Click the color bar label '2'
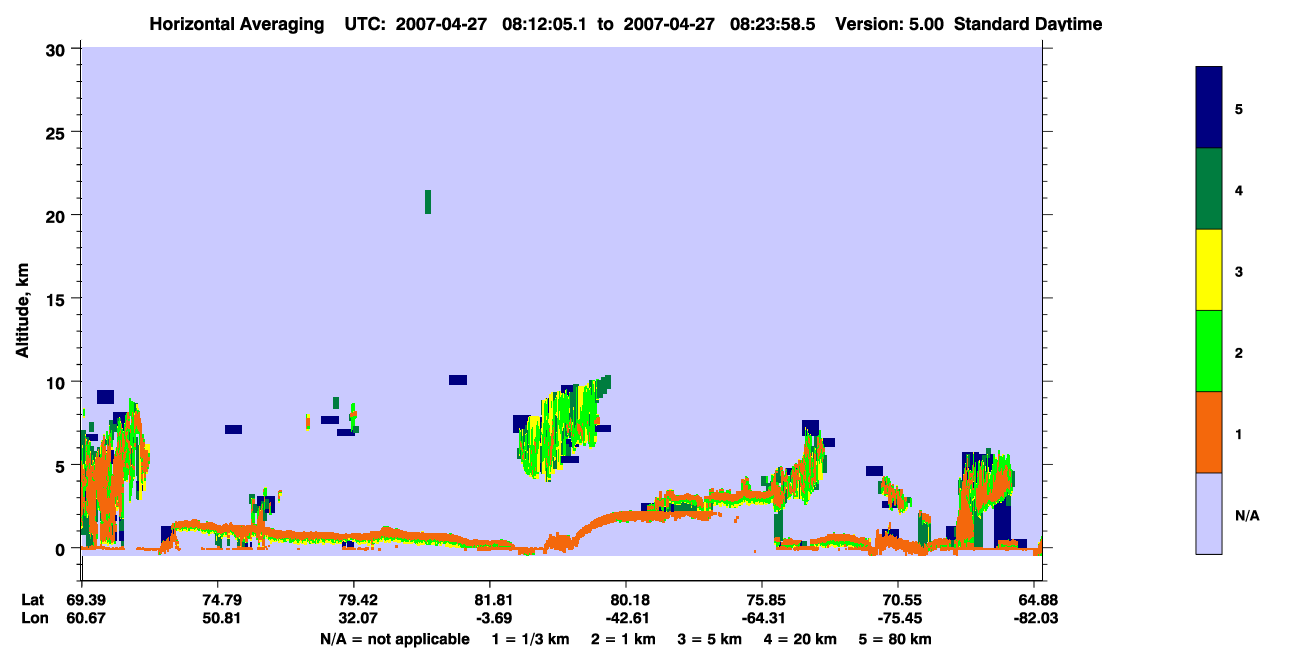 [x=1239, y=352]
